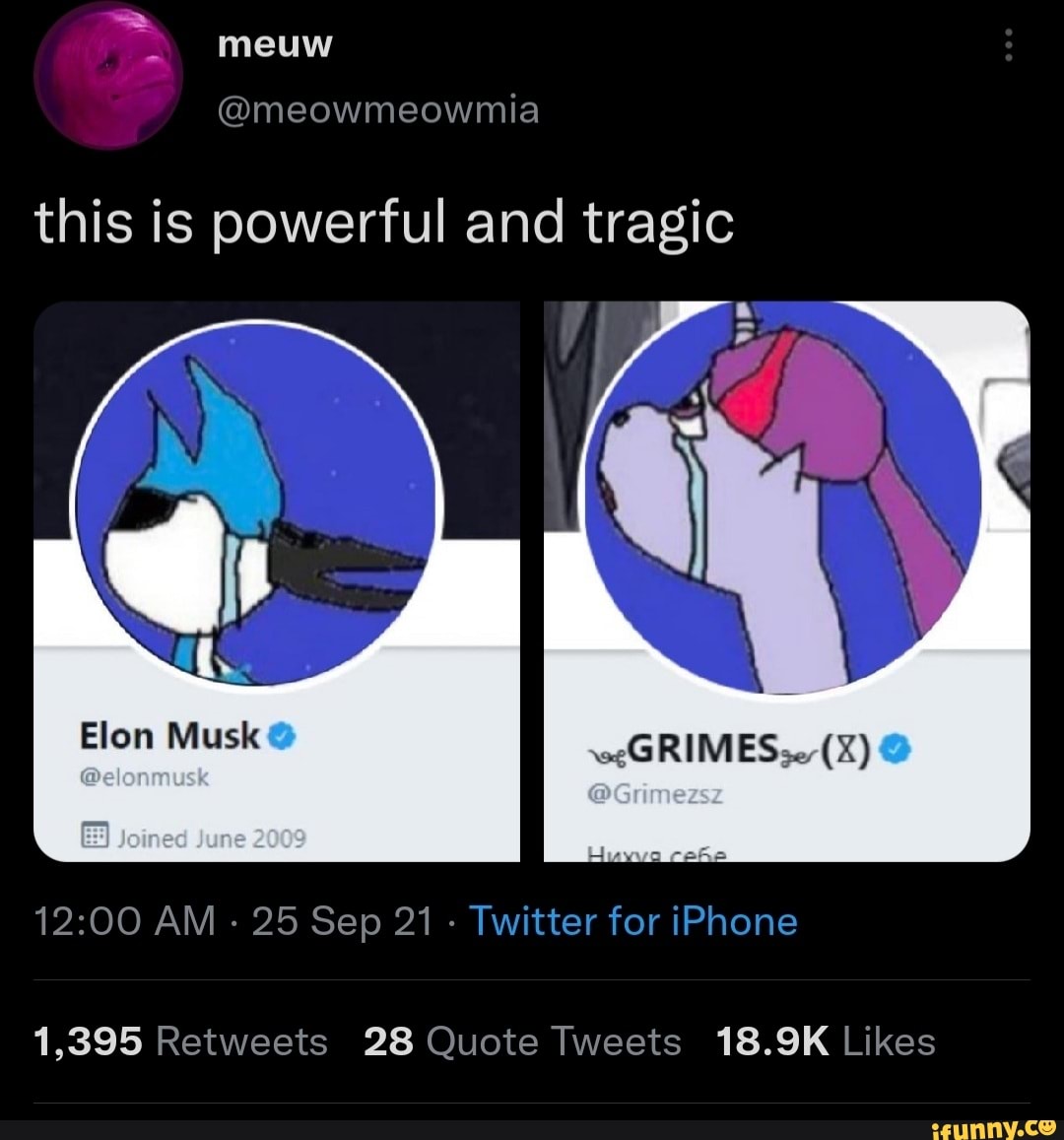1064x1140 pixels.
Task: View the 1,395 Retweets list
Action: 180,1041
